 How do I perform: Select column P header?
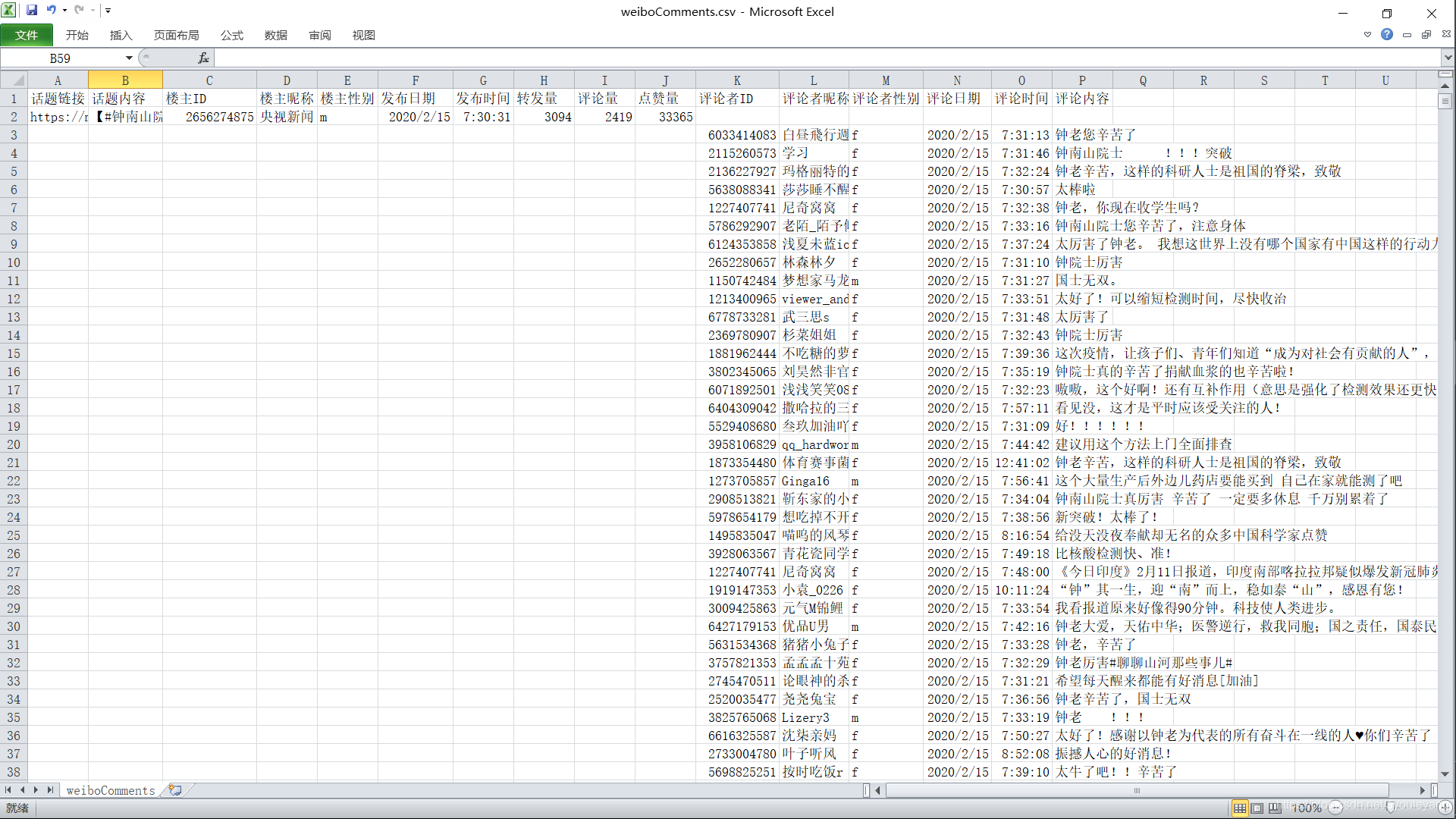click(x=1082, y=80)
